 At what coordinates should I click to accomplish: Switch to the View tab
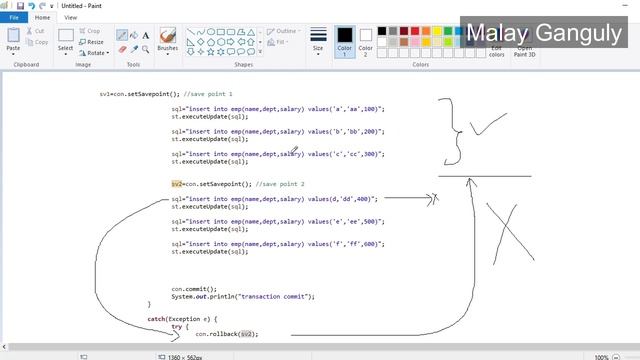tap(70, 18)
